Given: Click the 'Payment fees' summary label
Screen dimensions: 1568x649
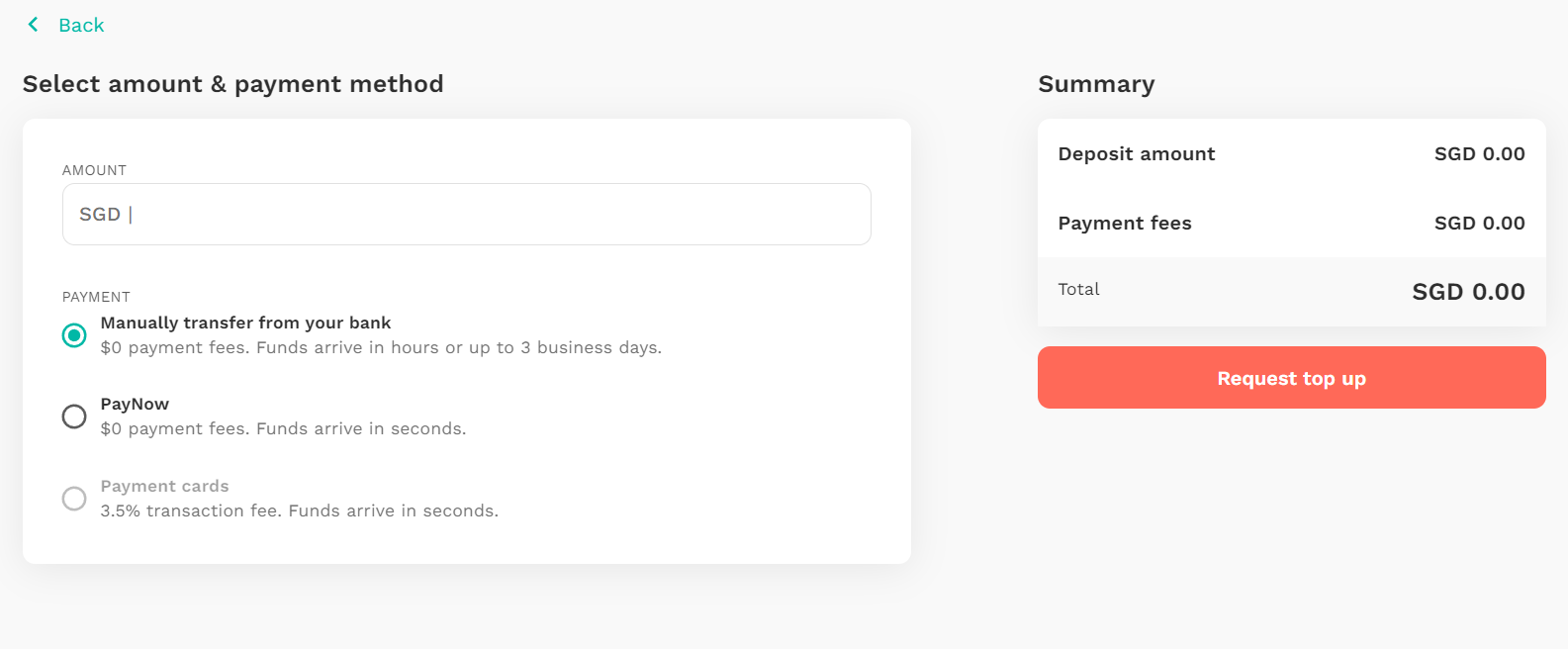Looking at the screenshot, I should 1125,223.
